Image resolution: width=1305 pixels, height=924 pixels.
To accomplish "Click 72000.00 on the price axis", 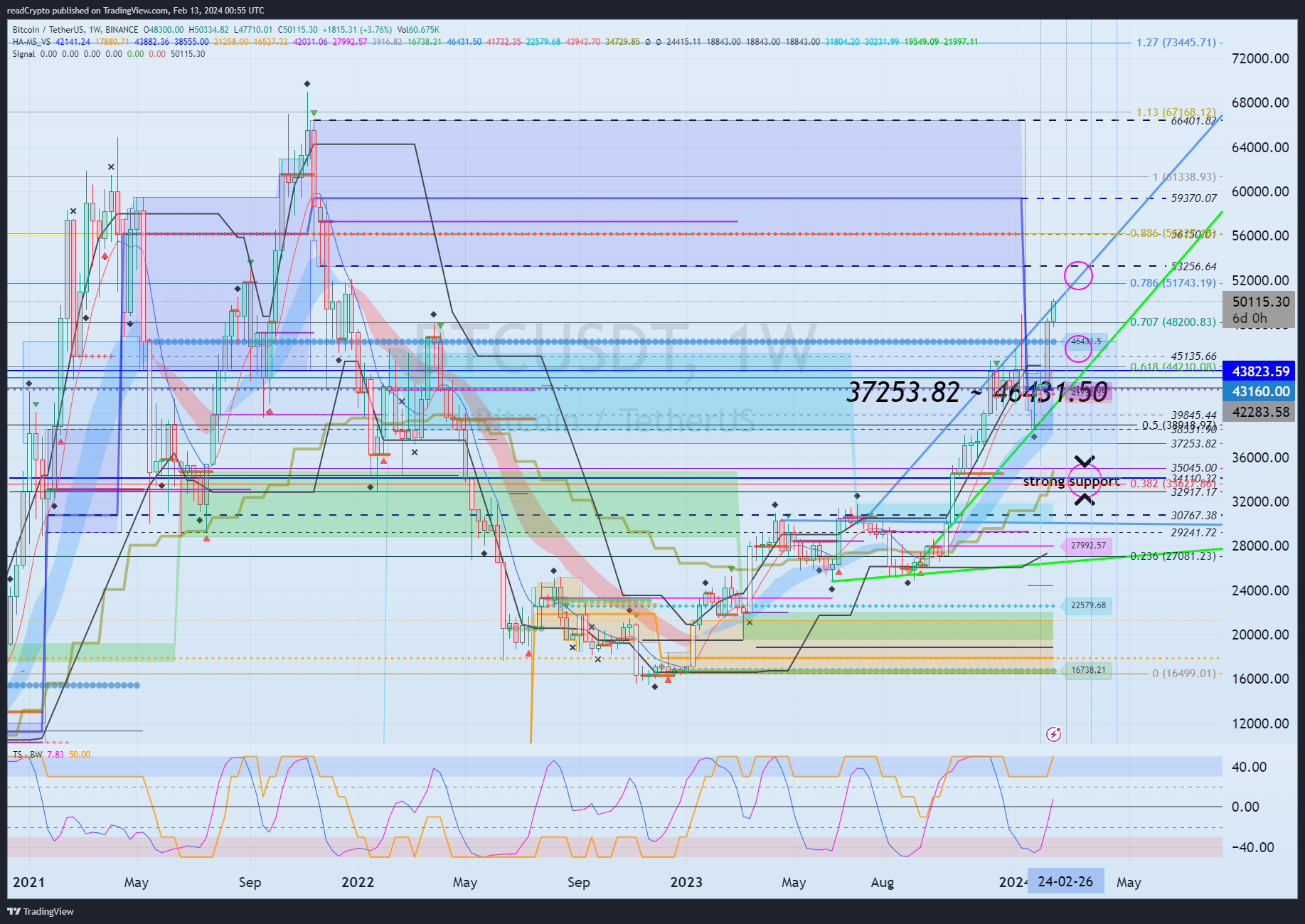I will (1260, 58).
